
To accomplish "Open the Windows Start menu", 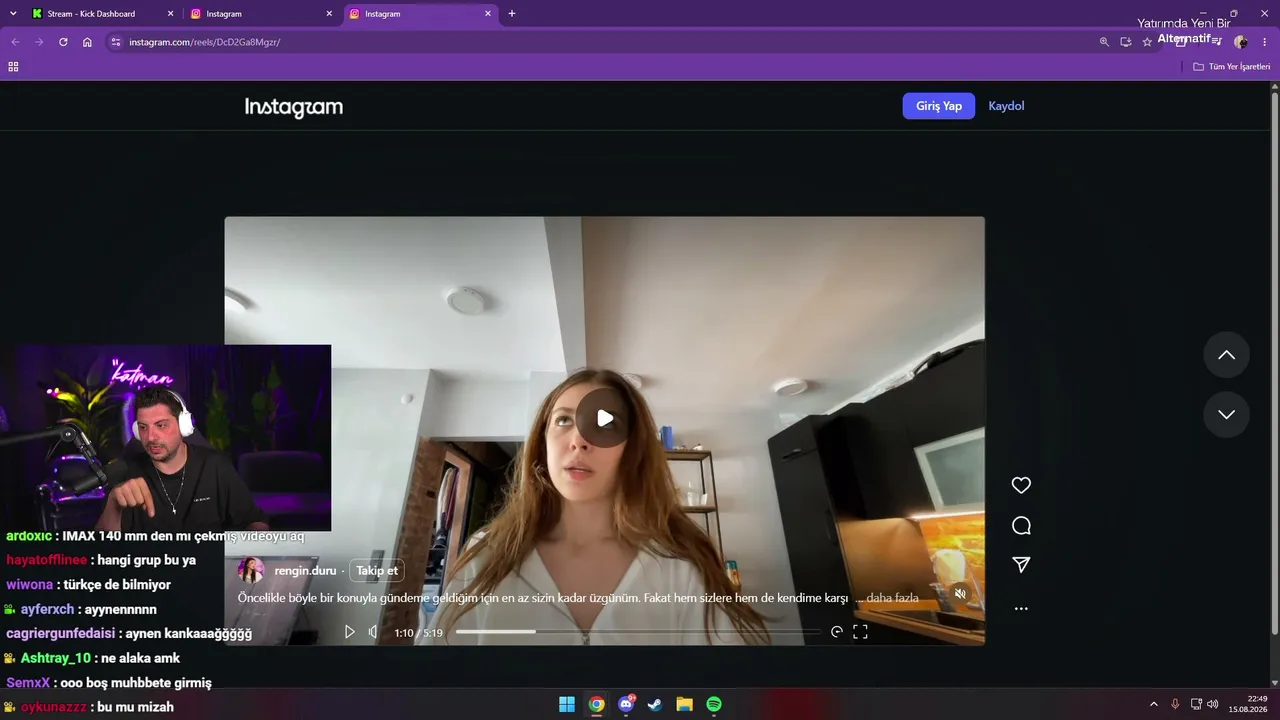I will pyautogui.click(x=567, y=704).
